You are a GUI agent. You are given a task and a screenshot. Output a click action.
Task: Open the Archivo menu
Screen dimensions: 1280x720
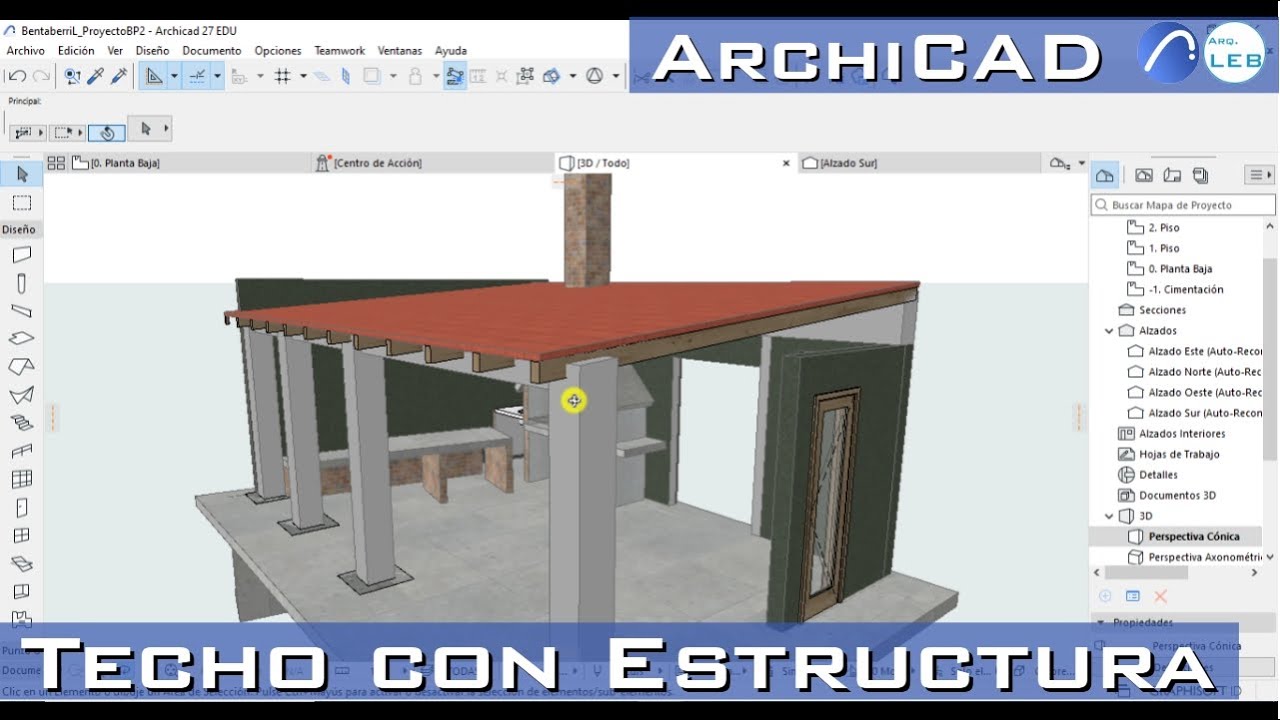(26, 50)
